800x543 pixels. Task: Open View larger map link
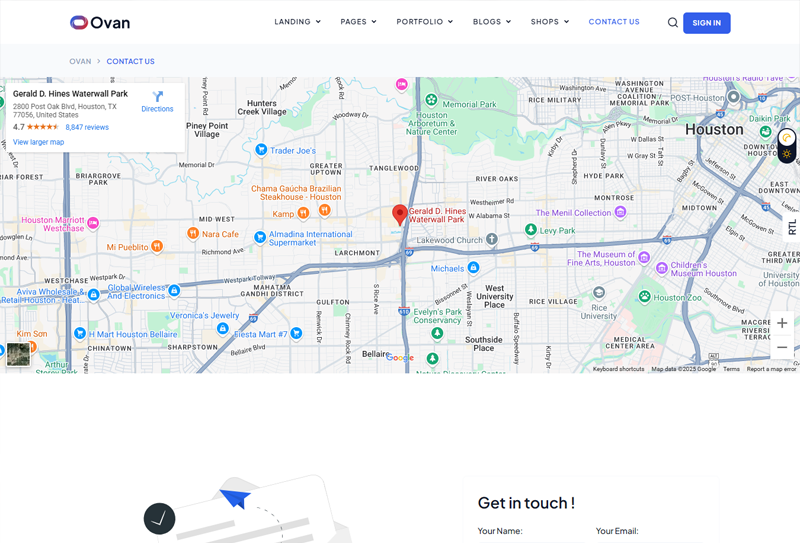point(38,142)
